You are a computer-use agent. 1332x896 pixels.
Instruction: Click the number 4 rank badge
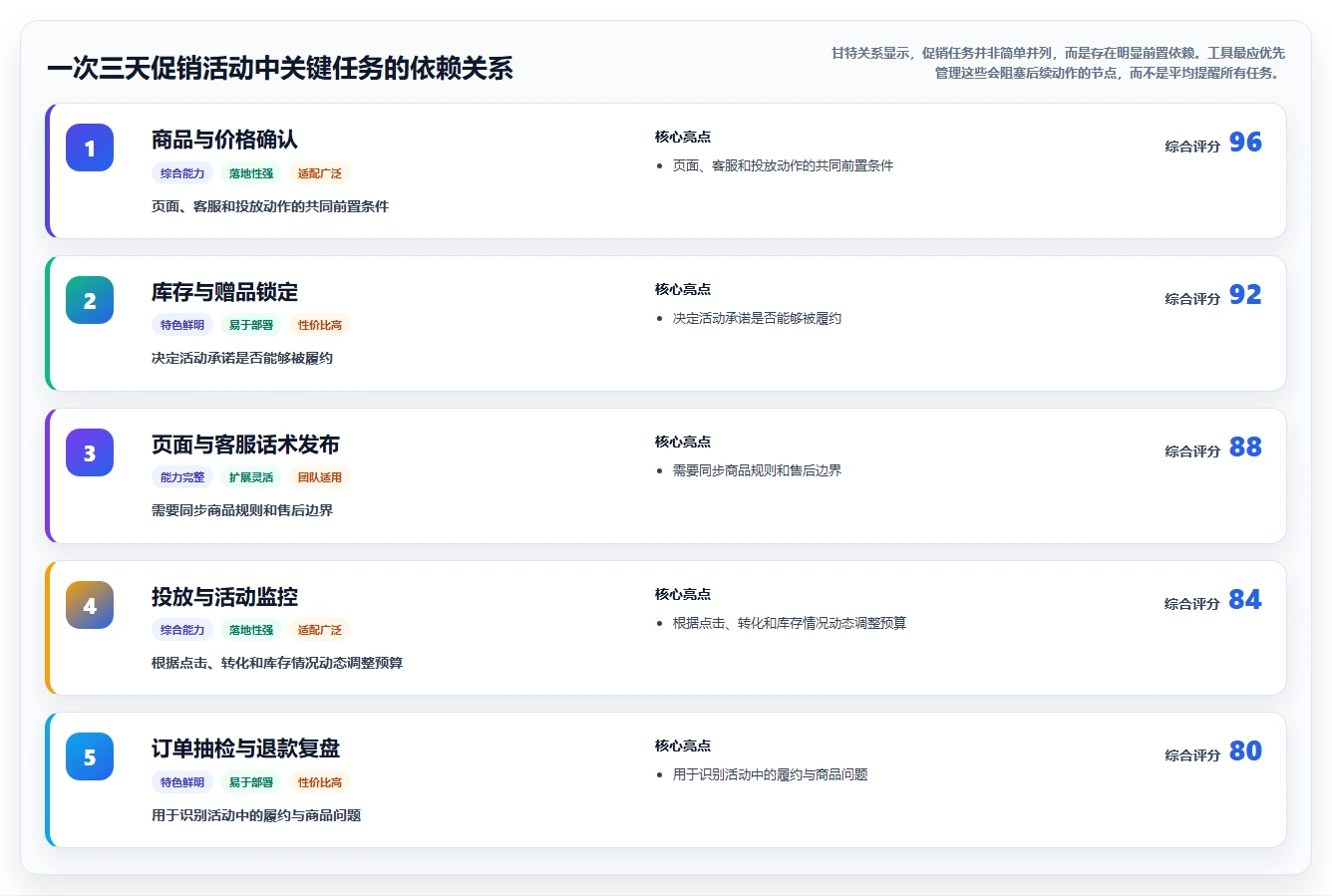(x=90, y=605)
